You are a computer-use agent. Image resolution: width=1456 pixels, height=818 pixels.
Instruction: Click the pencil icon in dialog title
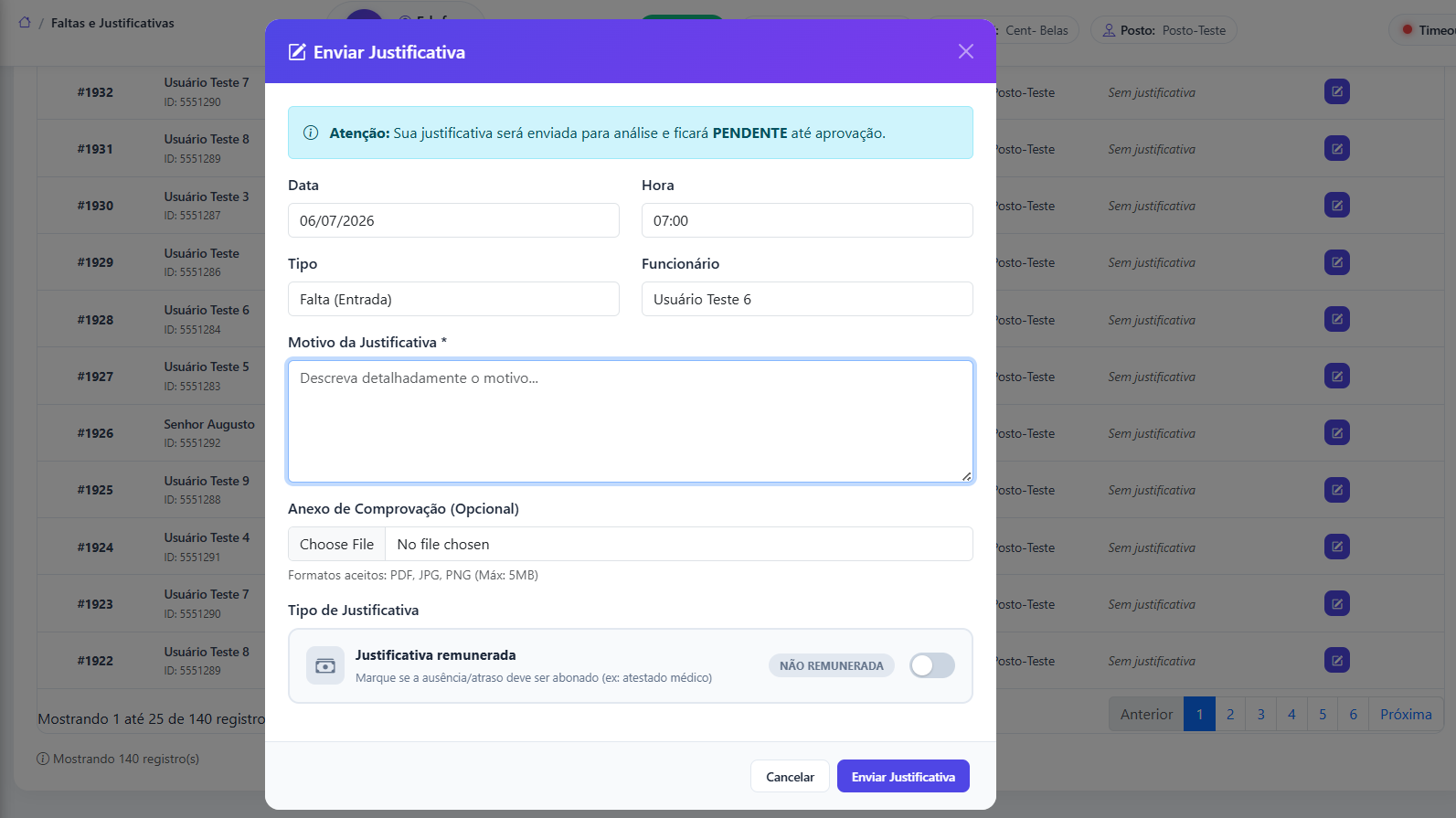pos(297,52)
